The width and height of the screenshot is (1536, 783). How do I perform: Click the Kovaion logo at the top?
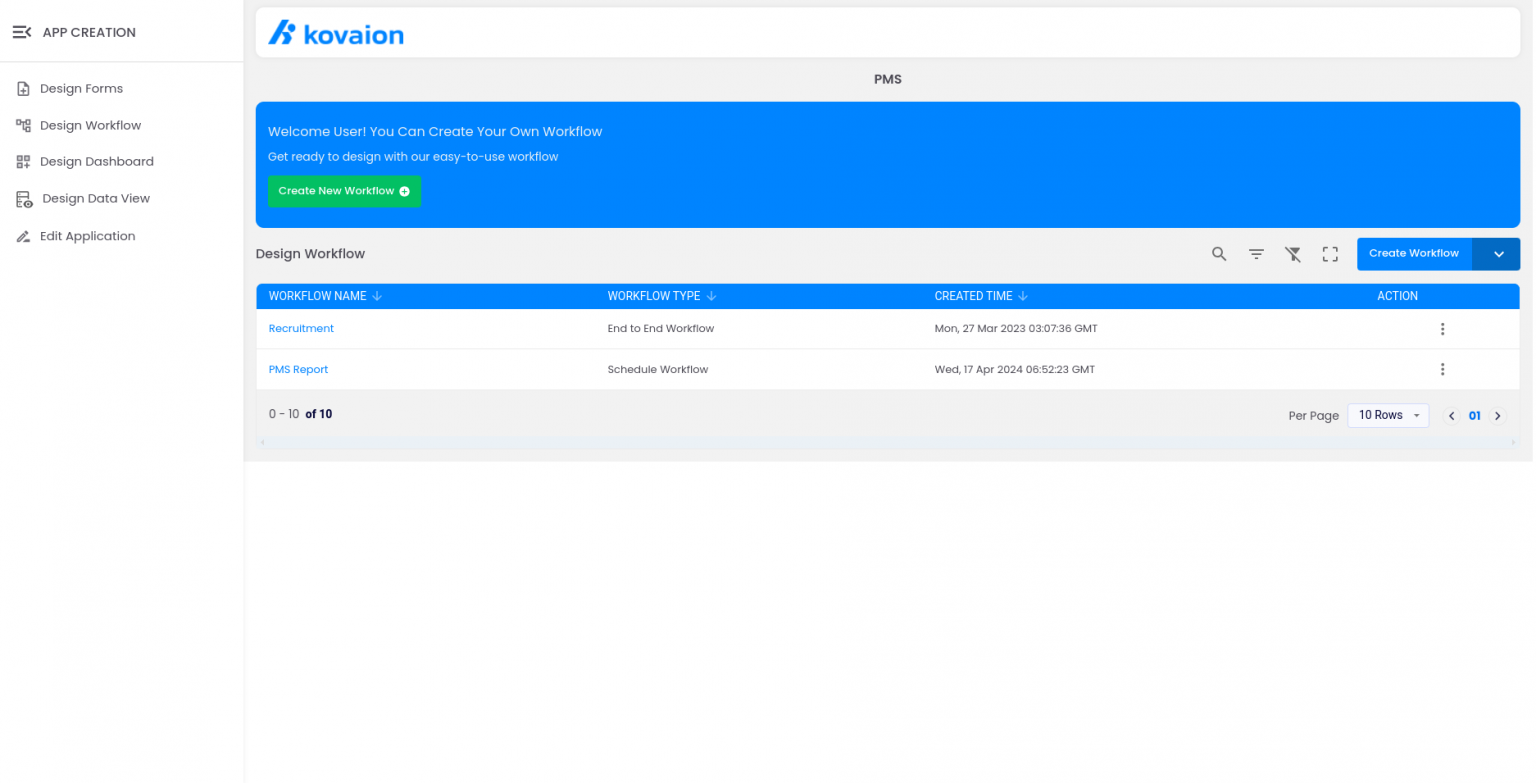click(x=336, y=33)
